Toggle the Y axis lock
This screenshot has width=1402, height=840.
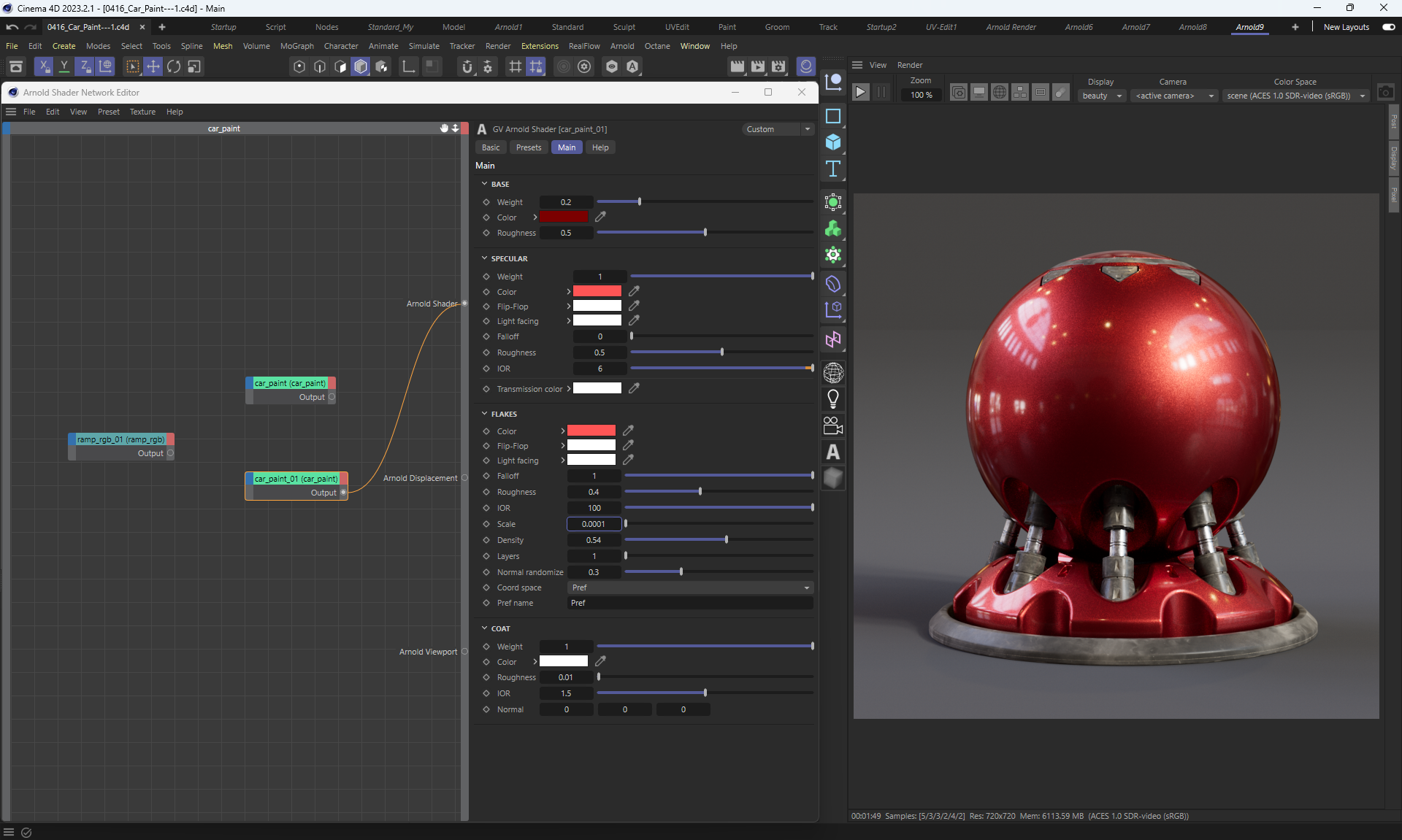coord(64,66)
